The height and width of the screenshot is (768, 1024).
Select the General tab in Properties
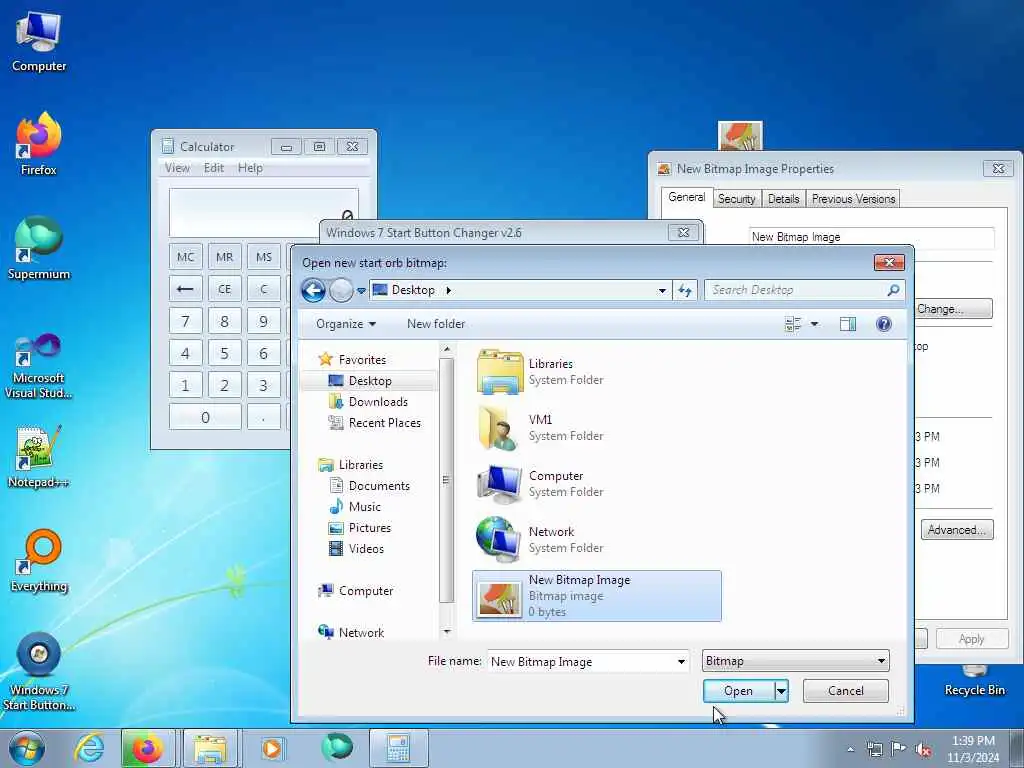(x=686, y=197)
